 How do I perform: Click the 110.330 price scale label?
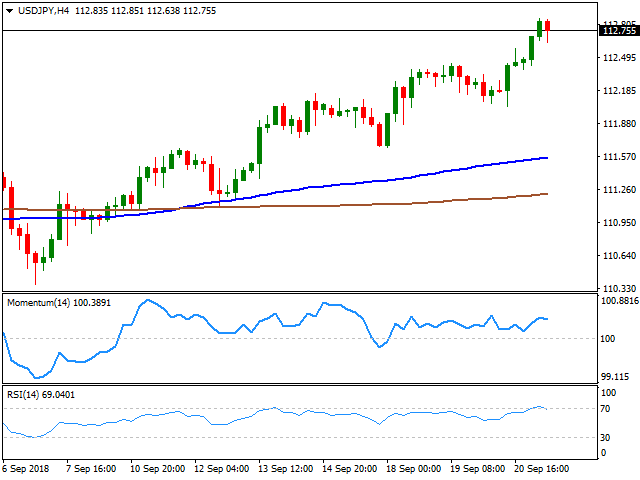coord(619,289)
